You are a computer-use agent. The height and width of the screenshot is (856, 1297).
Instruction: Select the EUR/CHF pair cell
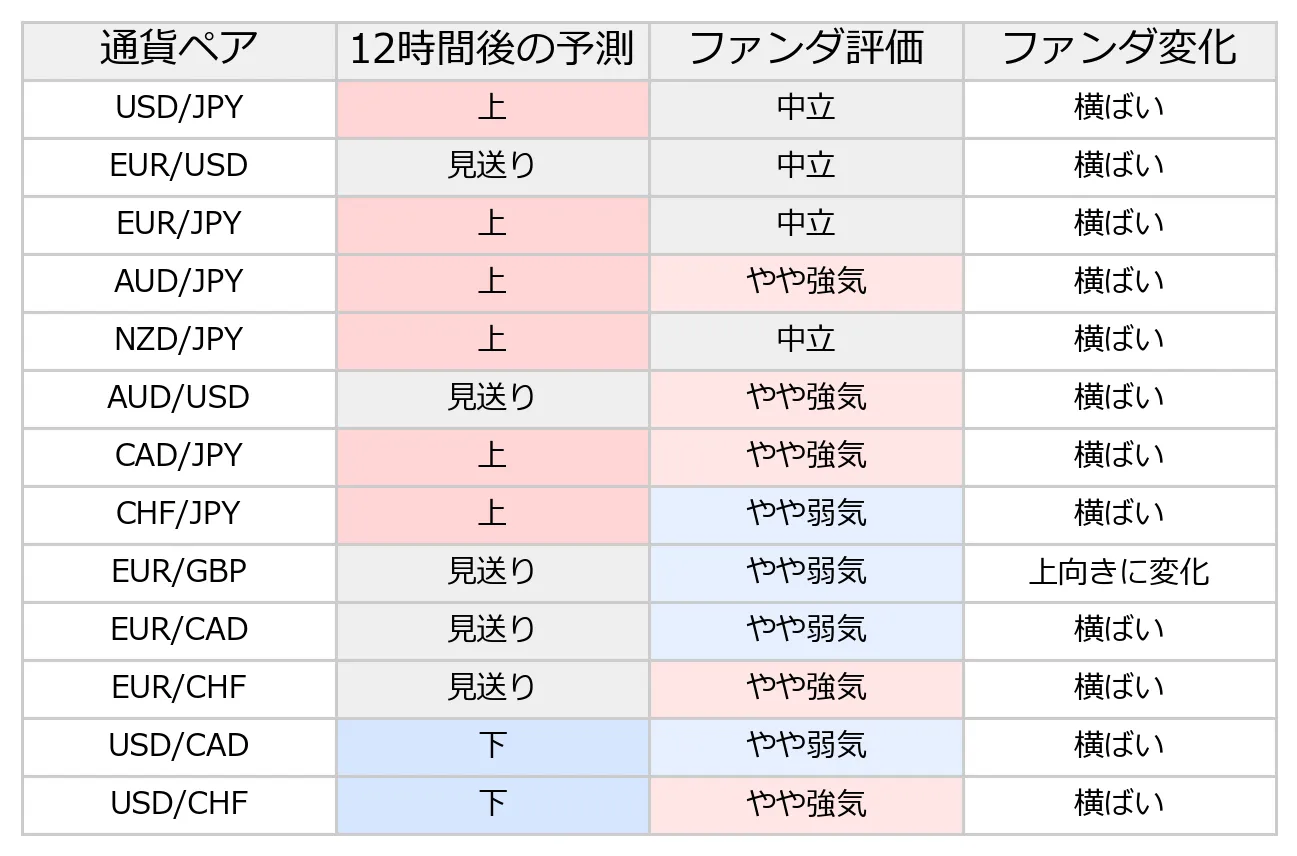click(x=179, y=688)
